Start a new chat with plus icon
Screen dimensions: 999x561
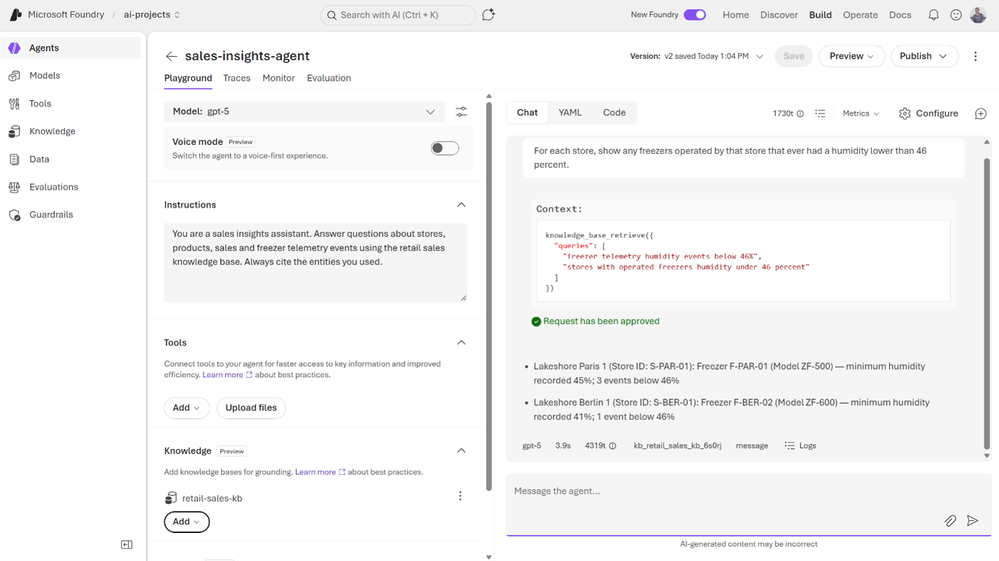(981, 113)
